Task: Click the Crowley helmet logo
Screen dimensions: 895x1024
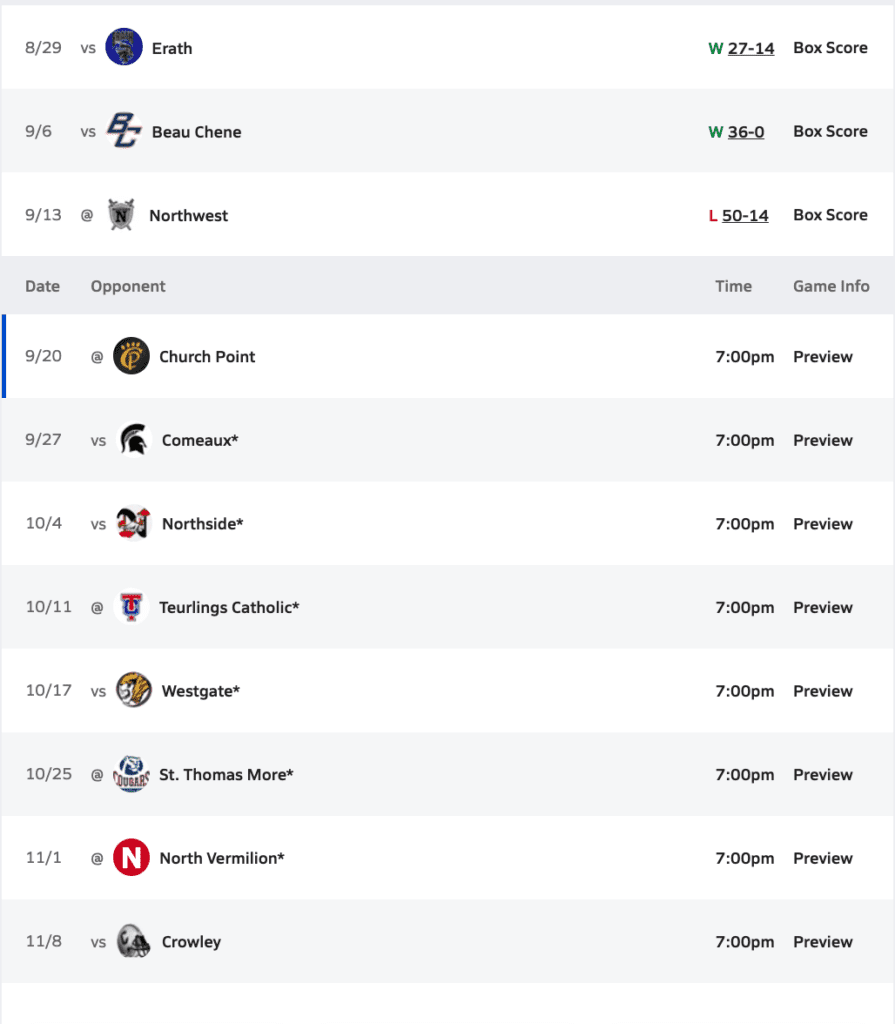Action: (133, 942)
